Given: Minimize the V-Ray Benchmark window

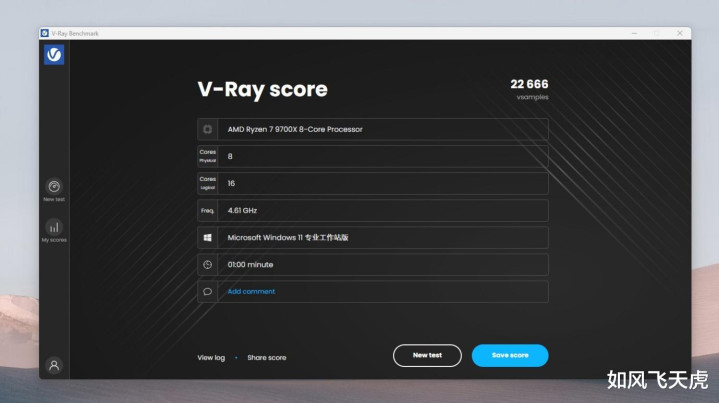Looking at the screenshot, I should (635, 33).
